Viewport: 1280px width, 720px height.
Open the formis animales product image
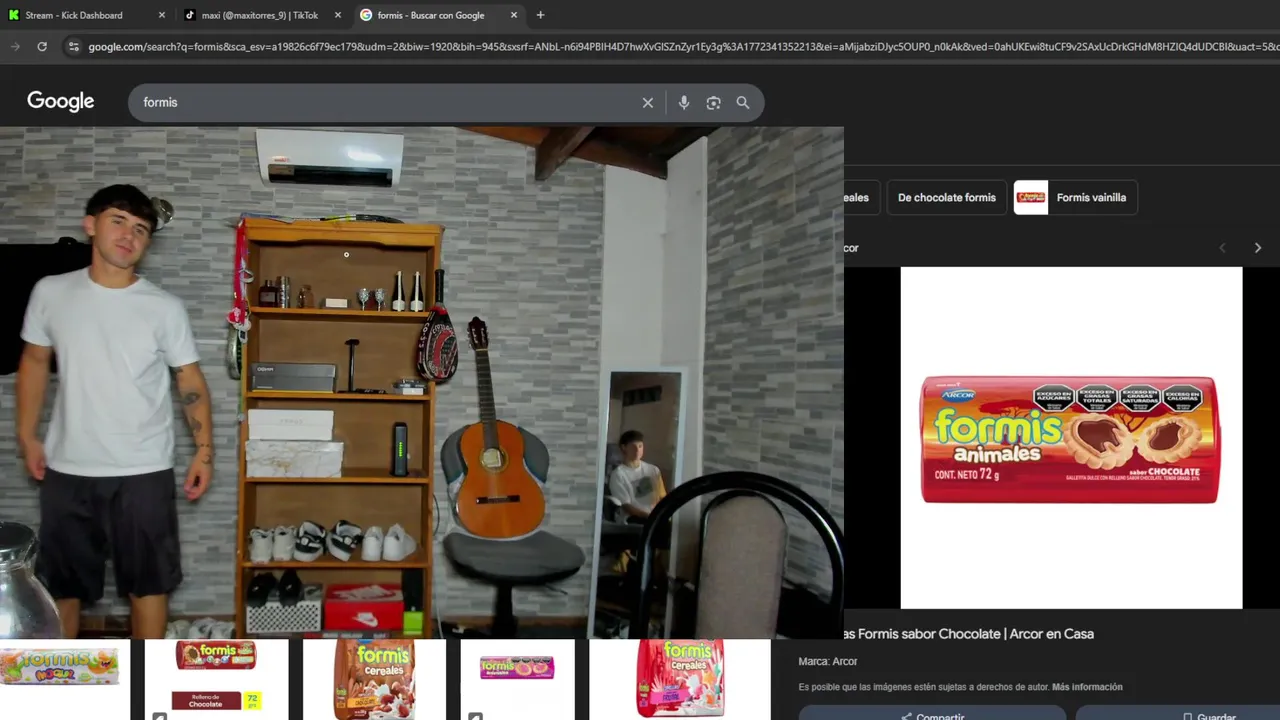coord(1071,438)
